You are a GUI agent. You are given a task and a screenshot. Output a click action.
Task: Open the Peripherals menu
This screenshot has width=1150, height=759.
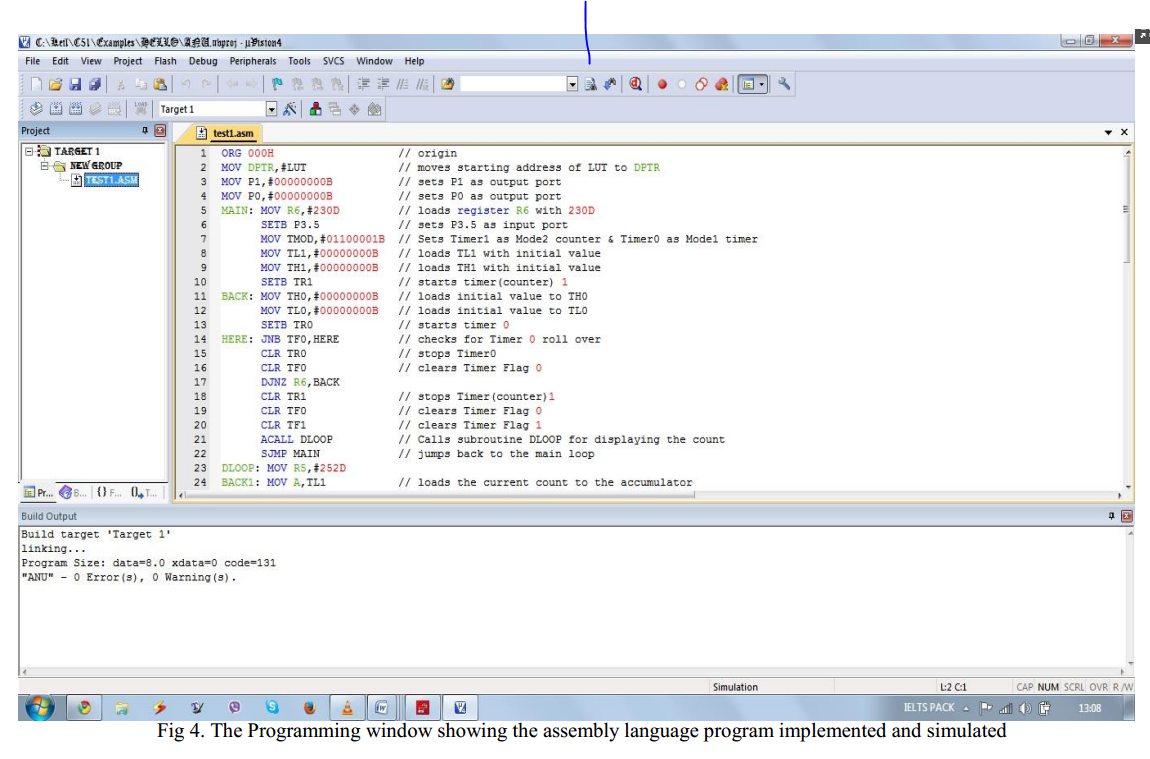click(254, 61)
